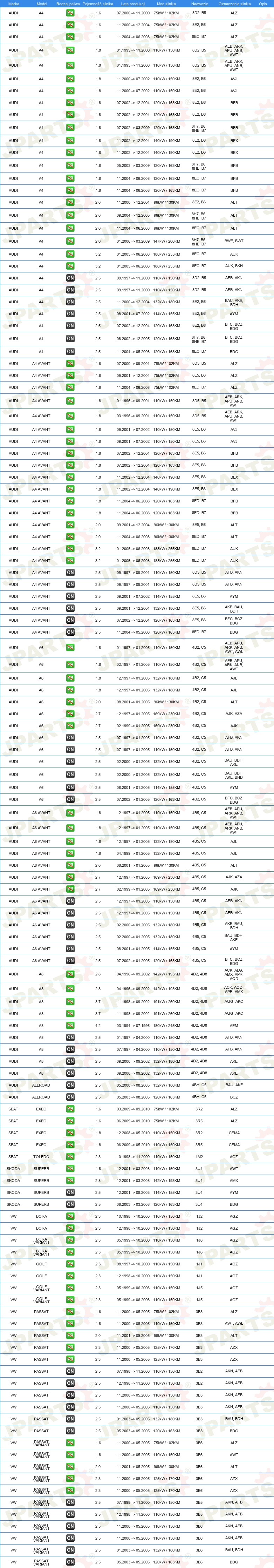This screenshot has height=1568, width=274.
Task: Click the Nadwozie column header
Action: coord(199,4)
